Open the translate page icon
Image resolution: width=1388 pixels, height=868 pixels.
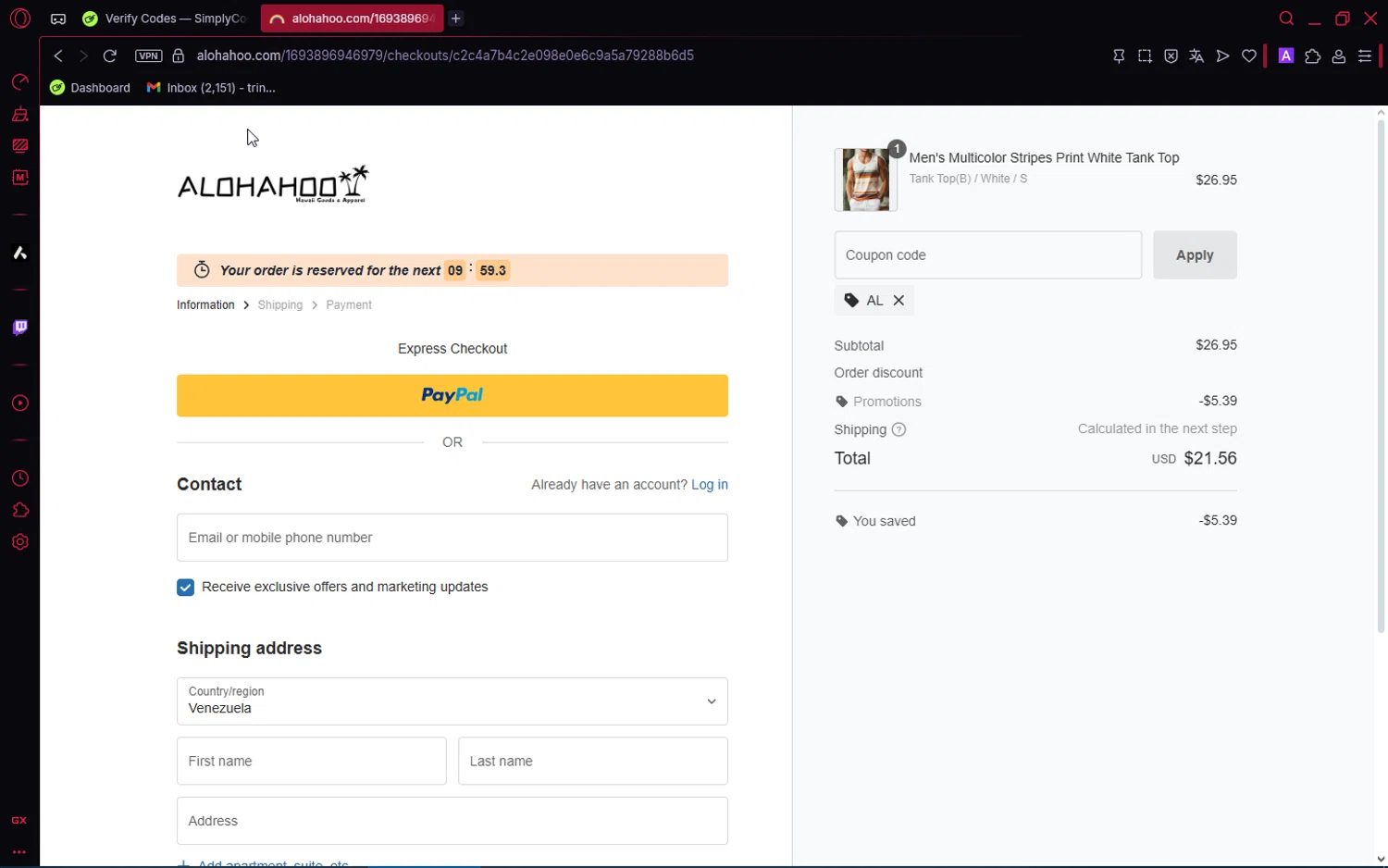pos(1196,56)
